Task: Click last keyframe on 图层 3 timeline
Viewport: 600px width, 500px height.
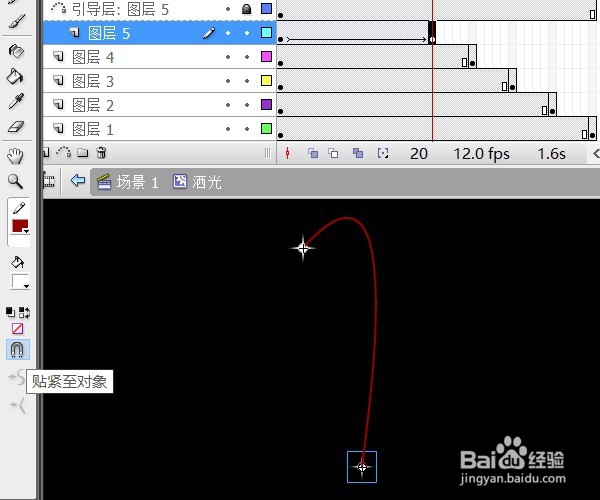Action: (512, 81)
